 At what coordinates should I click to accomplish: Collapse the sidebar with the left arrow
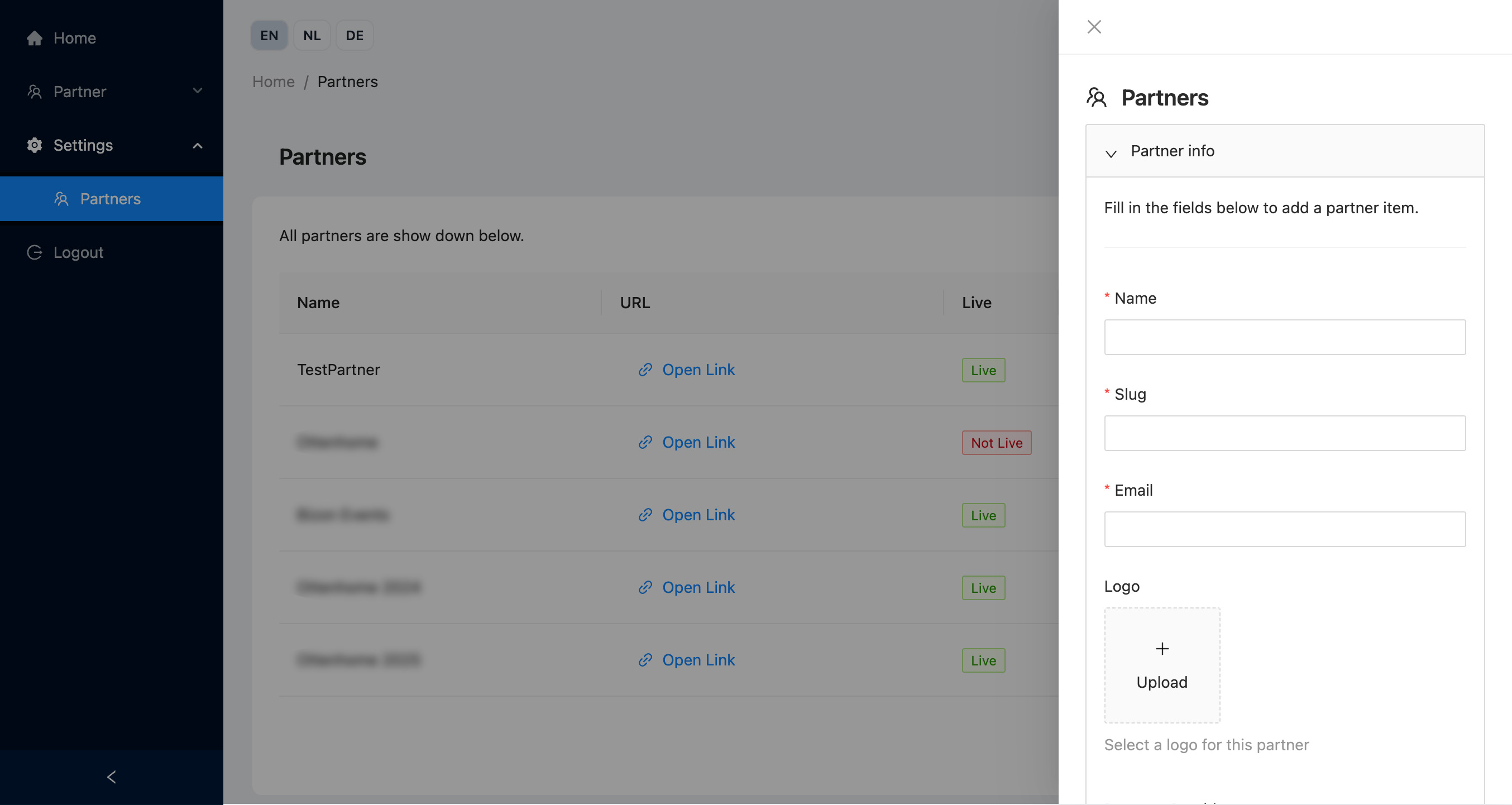point(112,777)
